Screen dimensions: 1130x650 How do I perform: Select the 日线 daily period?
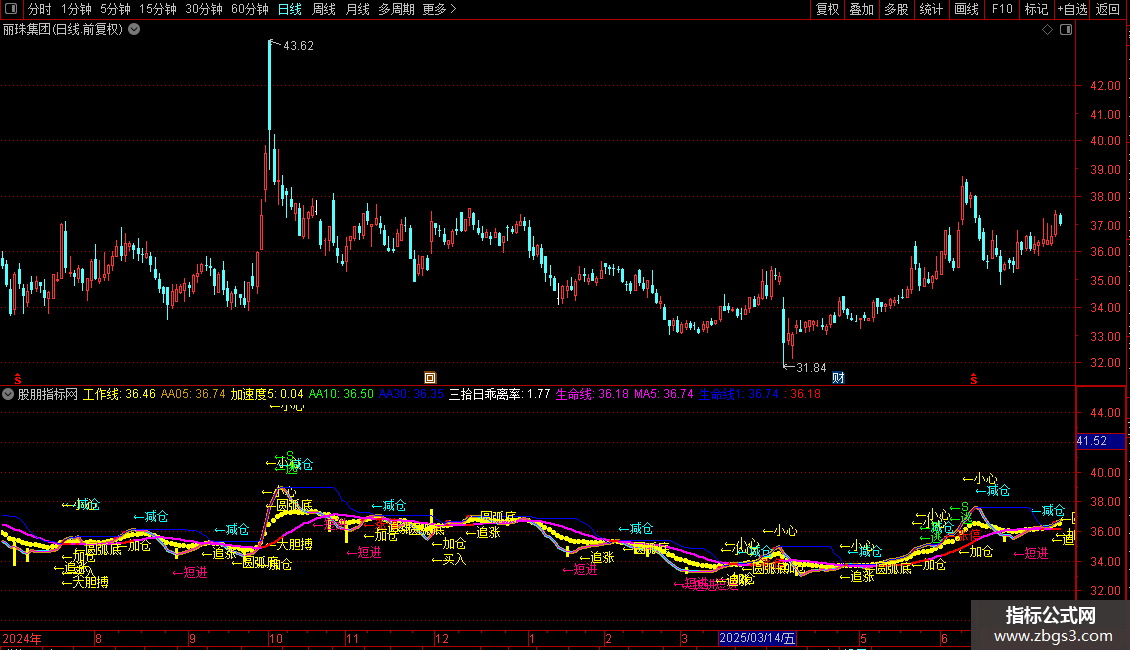(x=290, y=9)
